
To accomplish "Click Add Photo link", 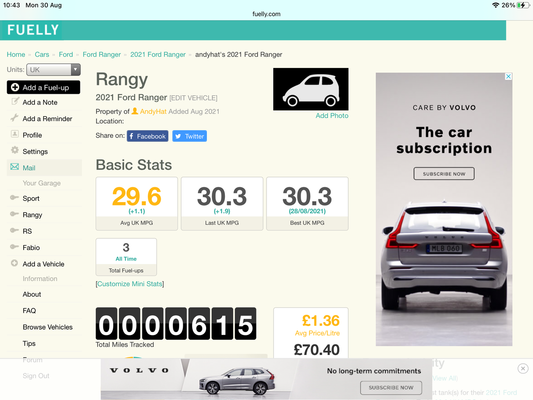I will (332, 116).
